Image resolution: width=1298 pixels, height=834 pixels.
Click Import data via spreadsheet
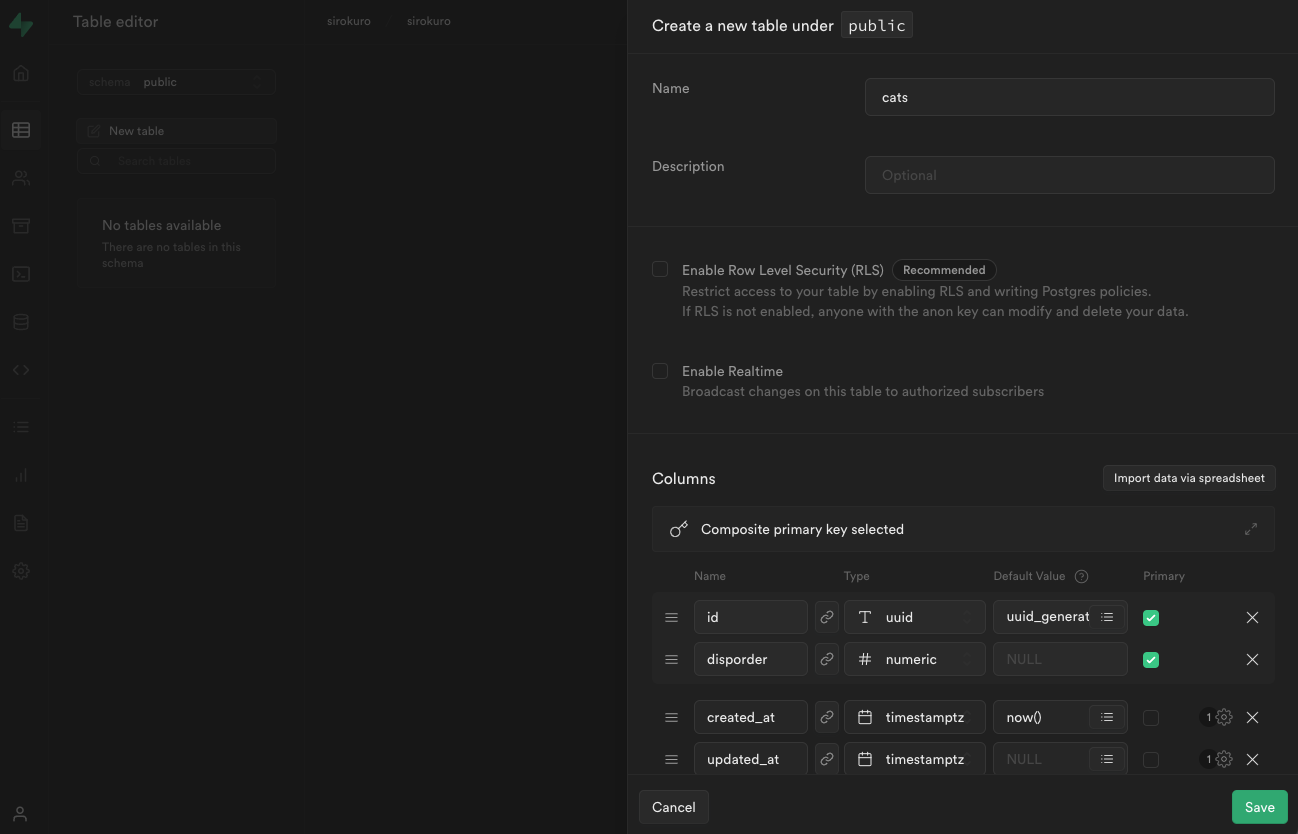pos(1189,478)
